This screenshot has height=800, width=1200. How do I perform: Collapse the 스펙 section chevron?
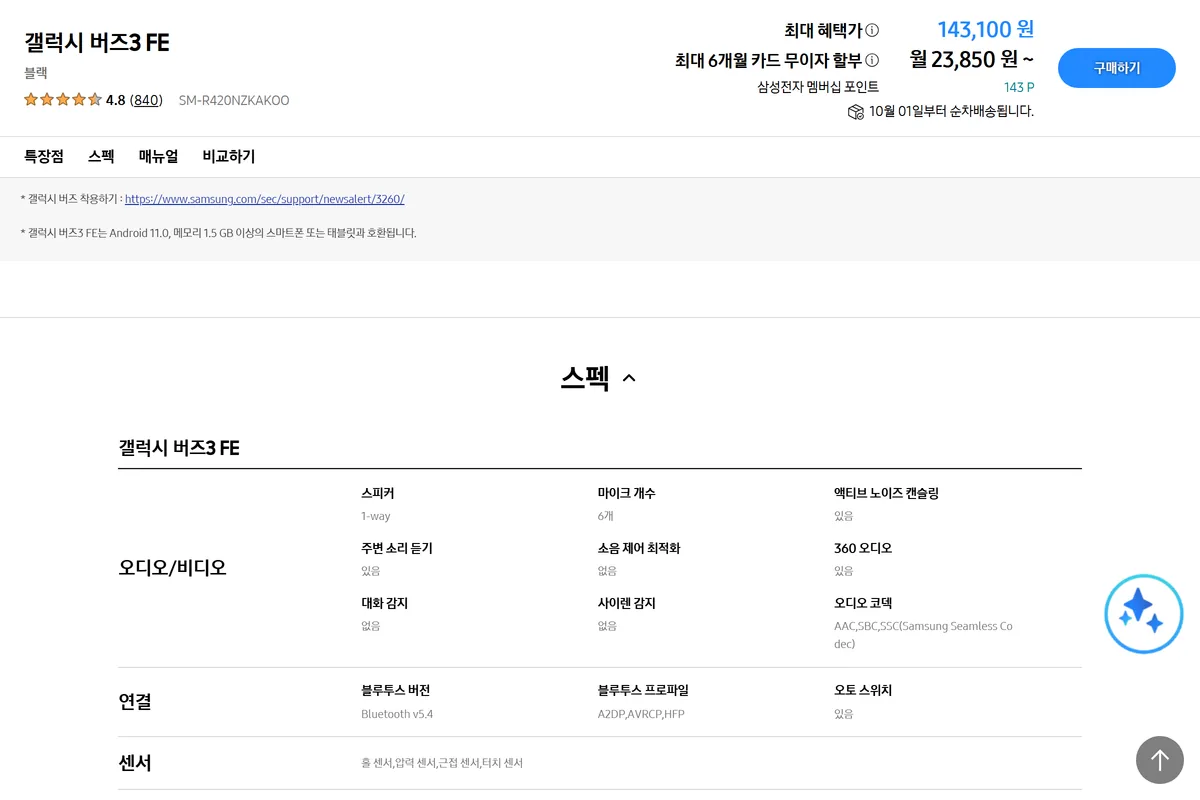[x=629, y=378]
